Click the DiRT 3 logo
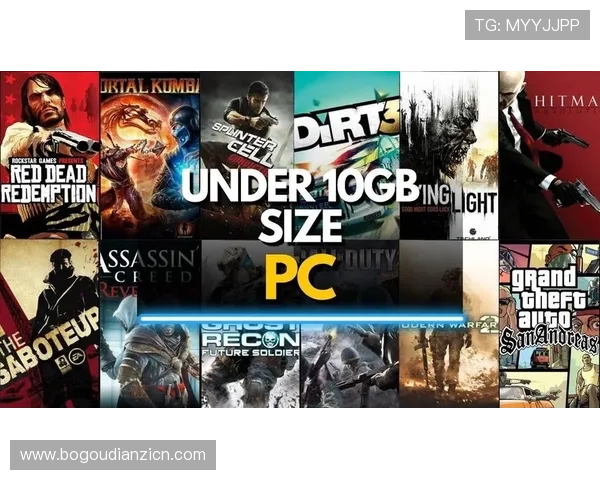The width and height of the screenshot is (600, 480). 345,132
